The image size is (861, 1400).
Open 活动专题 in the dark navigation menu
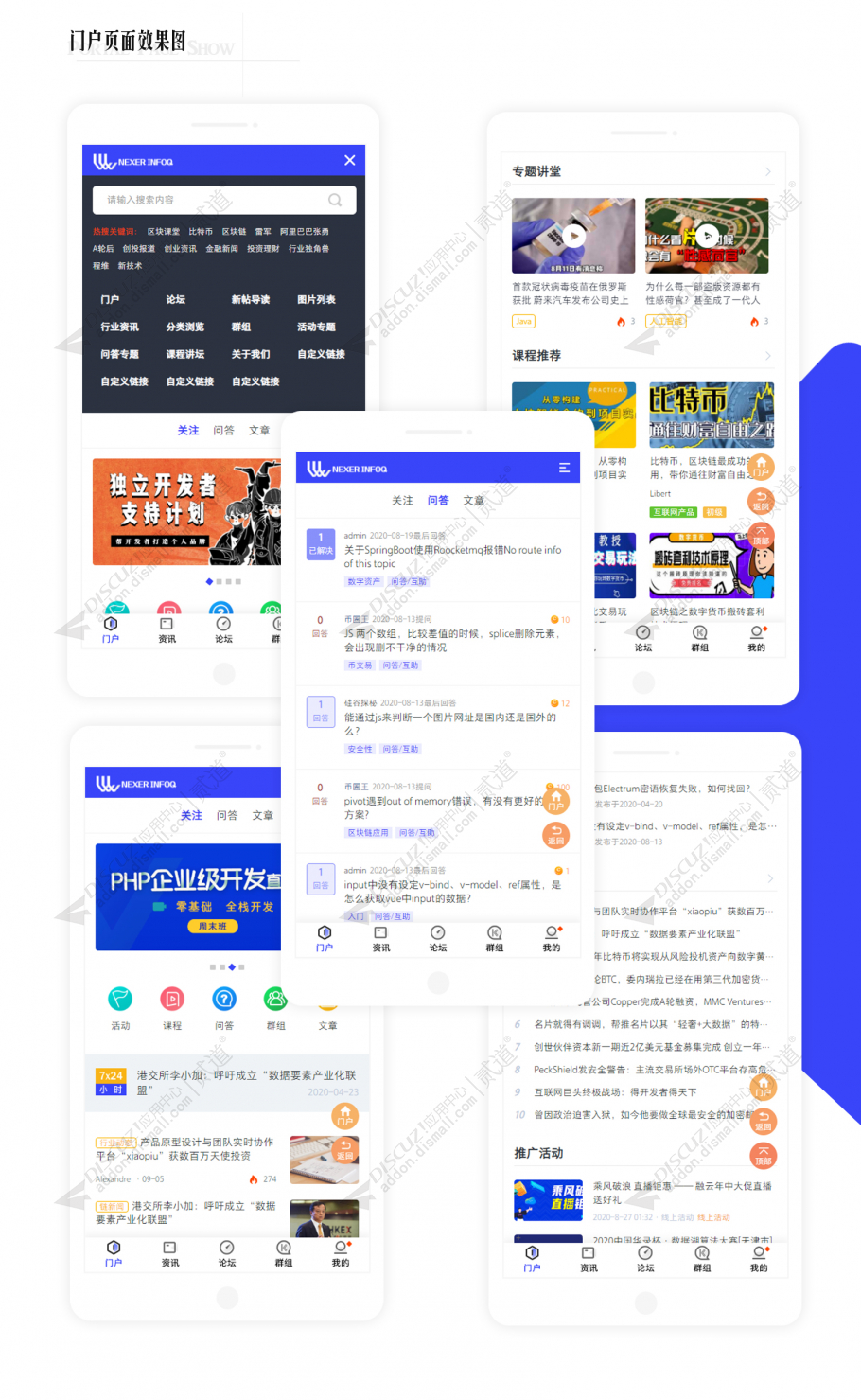316,327
